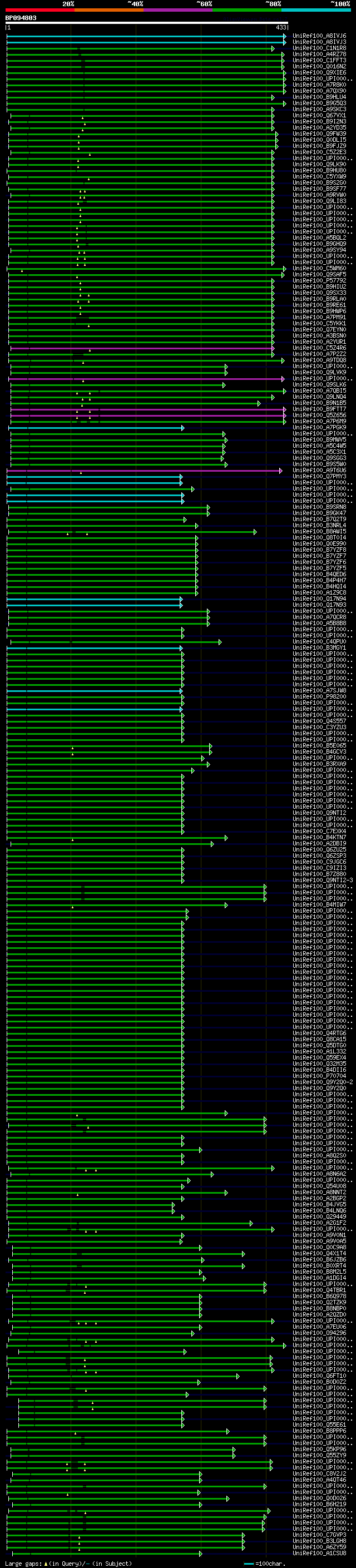The height and width of the screenshot is (1568, 356).
Task: Click hit label UniRef100_Q7PMY3
Action: coord(319,477)
